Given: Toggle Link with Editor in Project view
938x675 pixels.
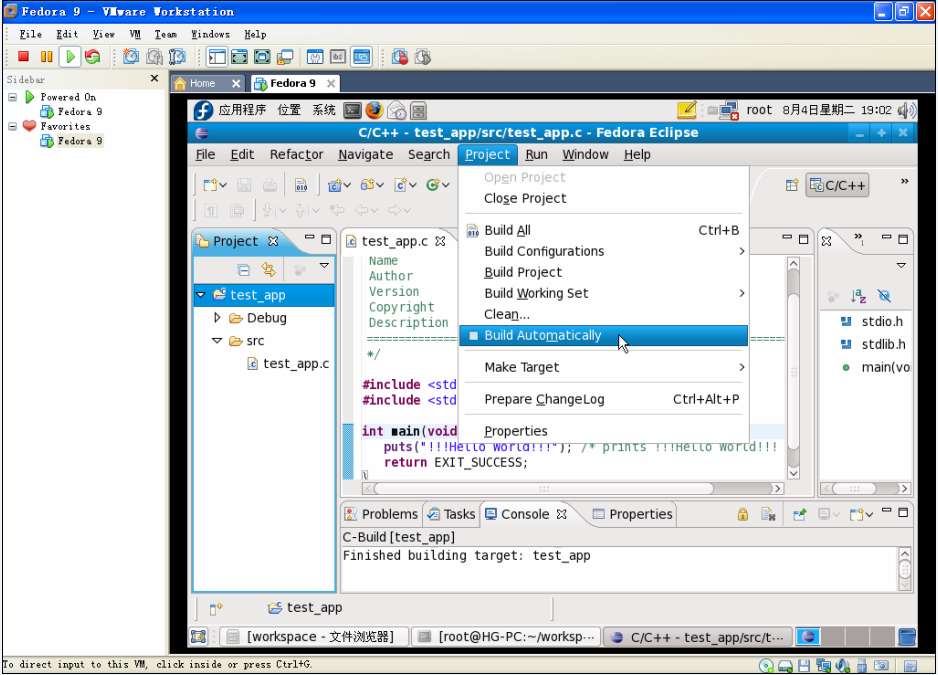Looking at the screenshot, I should pos(269,270).
